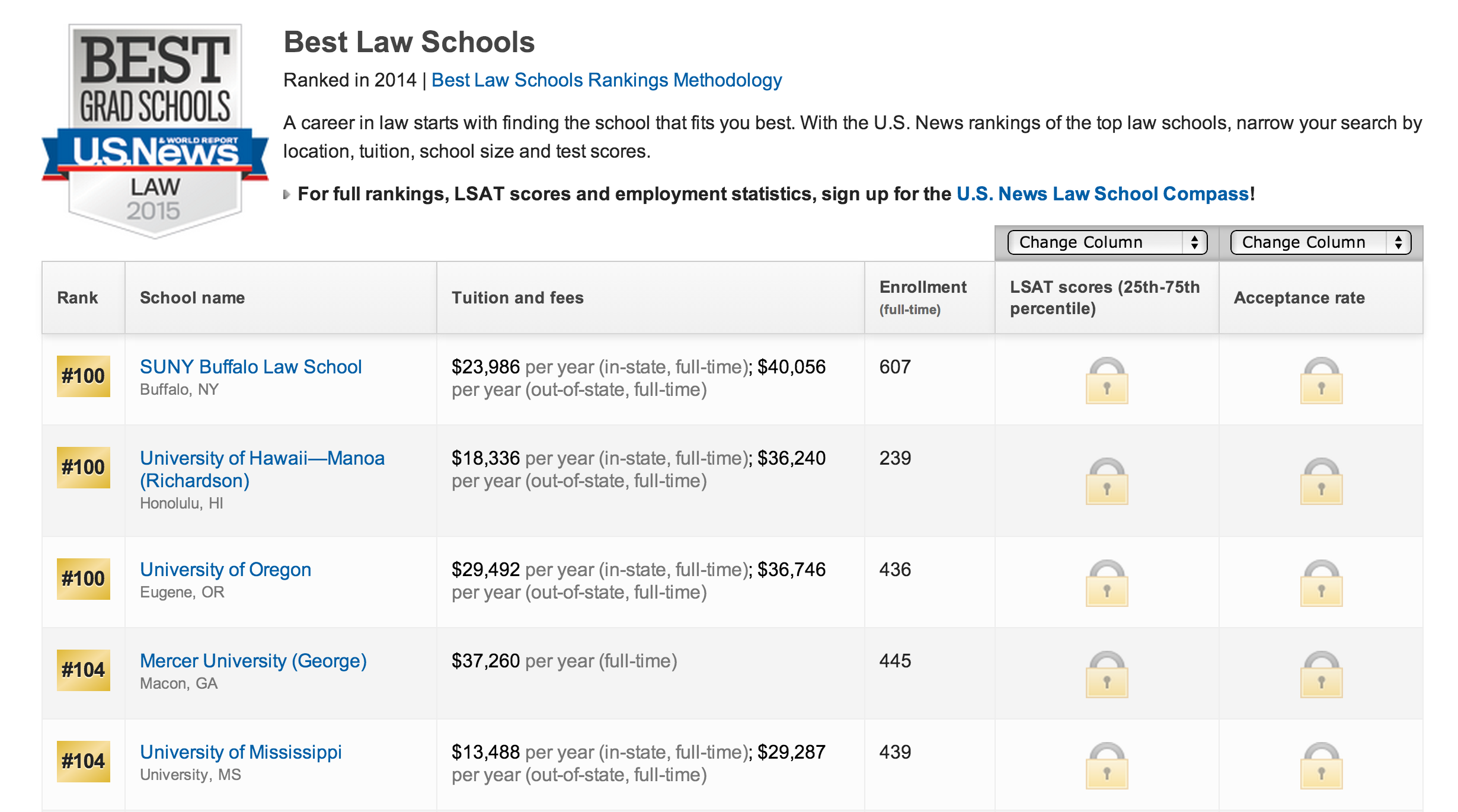Click the $23,986 in-state tuition text
This screenshot has width=1458, height=812.
[485, 367]
